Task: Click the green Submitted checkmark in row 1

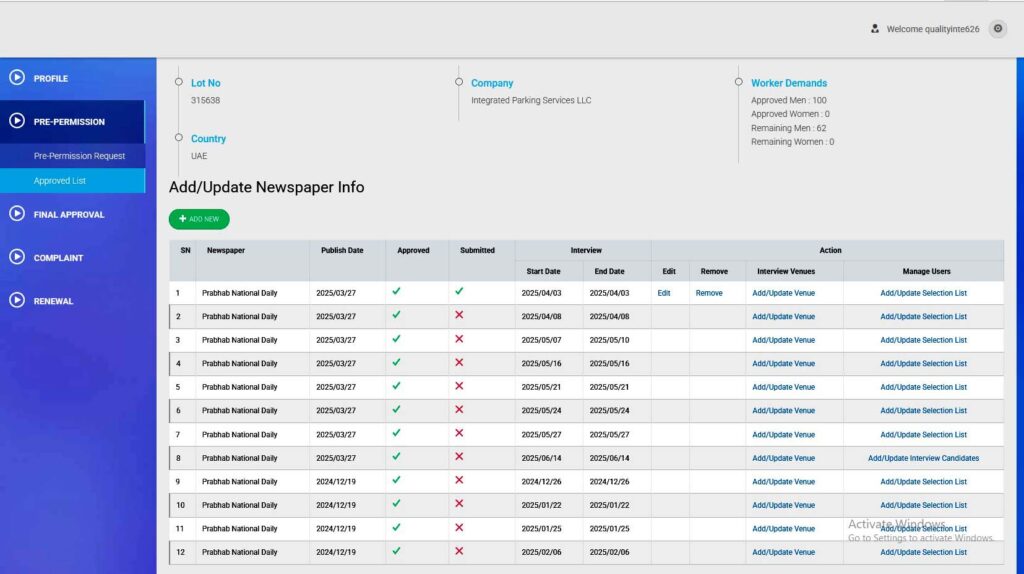Action: pos(459,292)
